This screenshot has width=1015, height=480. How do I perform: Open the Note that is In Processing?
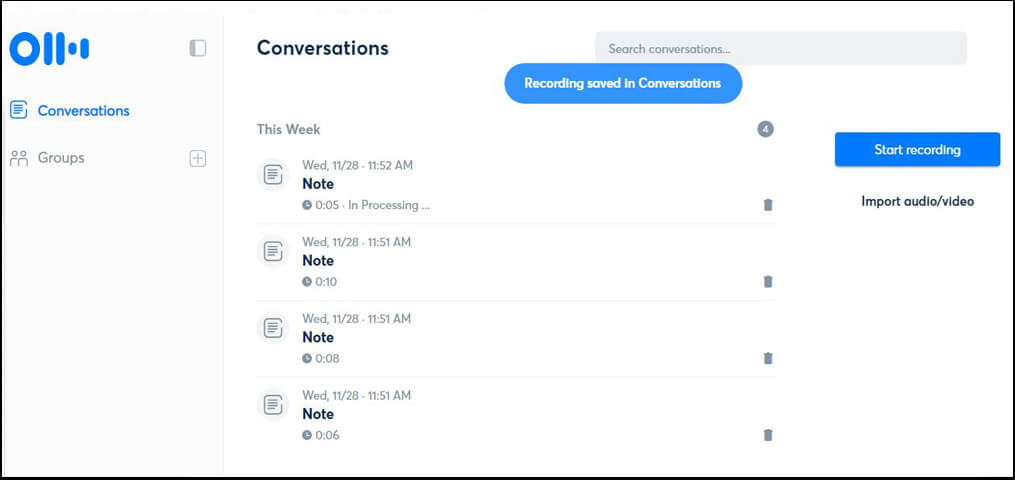[x=318, y=184]
